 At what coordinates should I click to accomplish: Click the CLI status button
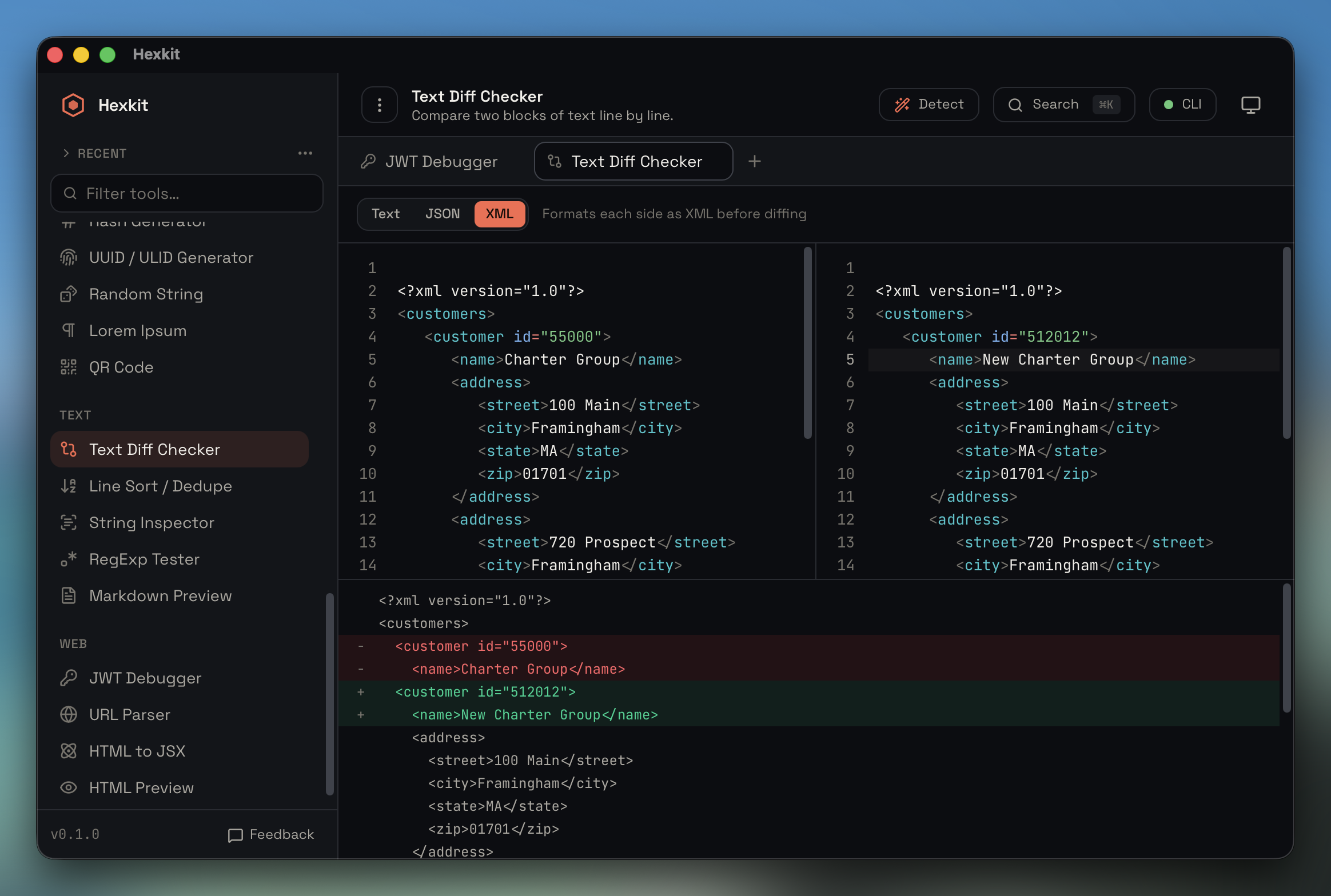coord(1182,105)
